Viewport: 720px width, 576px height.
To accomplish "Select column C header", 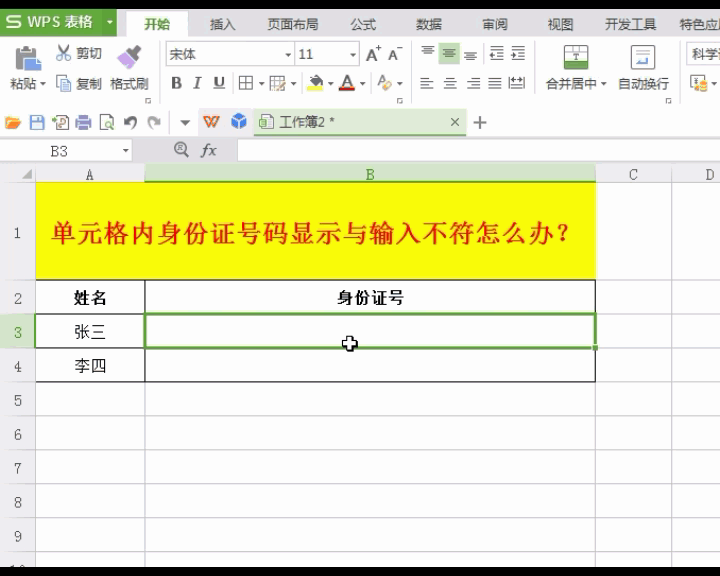I will [x=633, y=175].
